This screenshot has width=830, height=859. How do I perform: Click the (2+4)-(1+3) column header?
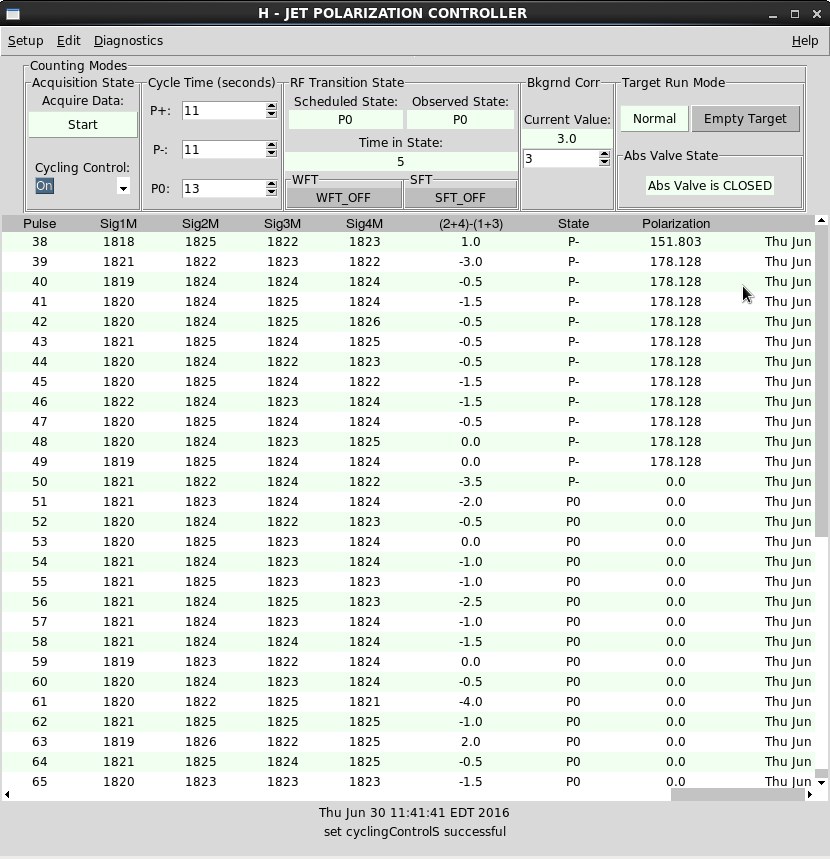tap(471, 224)
